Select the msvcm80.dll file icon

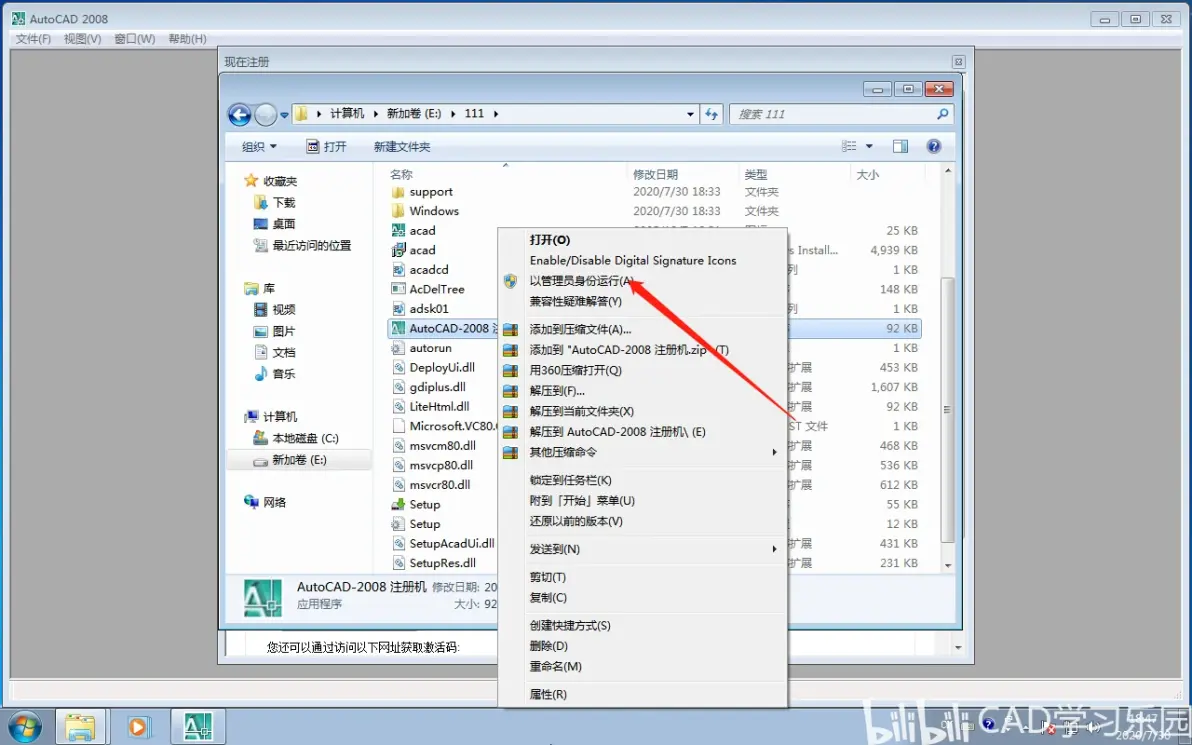pyautogui.click(x=398, y=445)
